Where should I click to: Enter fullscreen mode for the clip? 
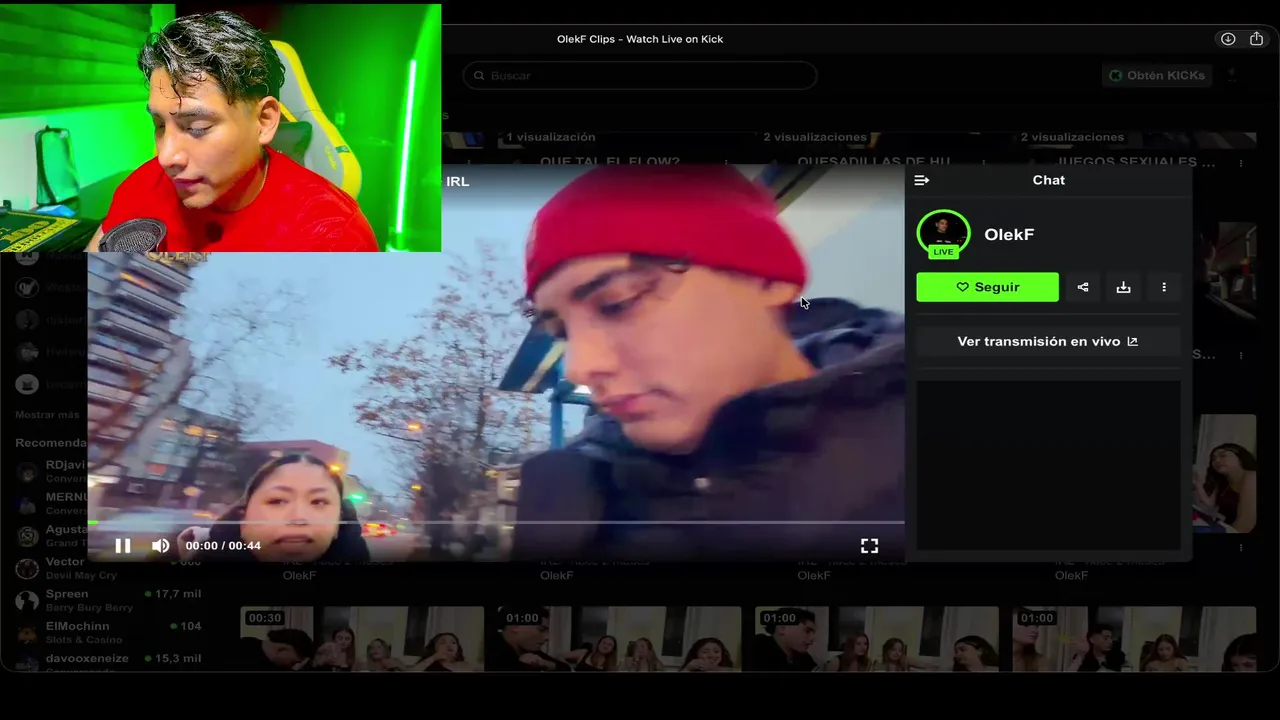870,545
